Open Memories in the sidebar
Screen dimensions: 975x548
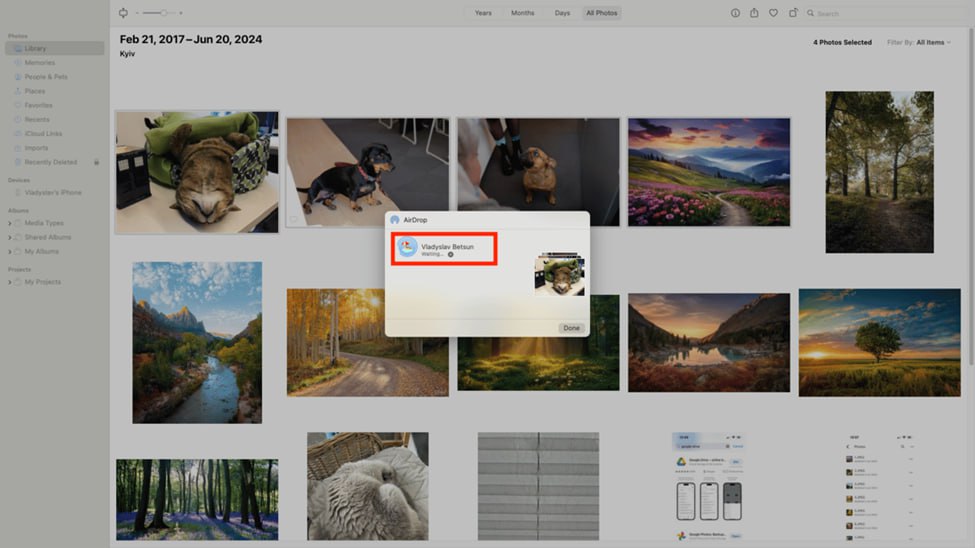pyautogui.click(x=40, y=63)
